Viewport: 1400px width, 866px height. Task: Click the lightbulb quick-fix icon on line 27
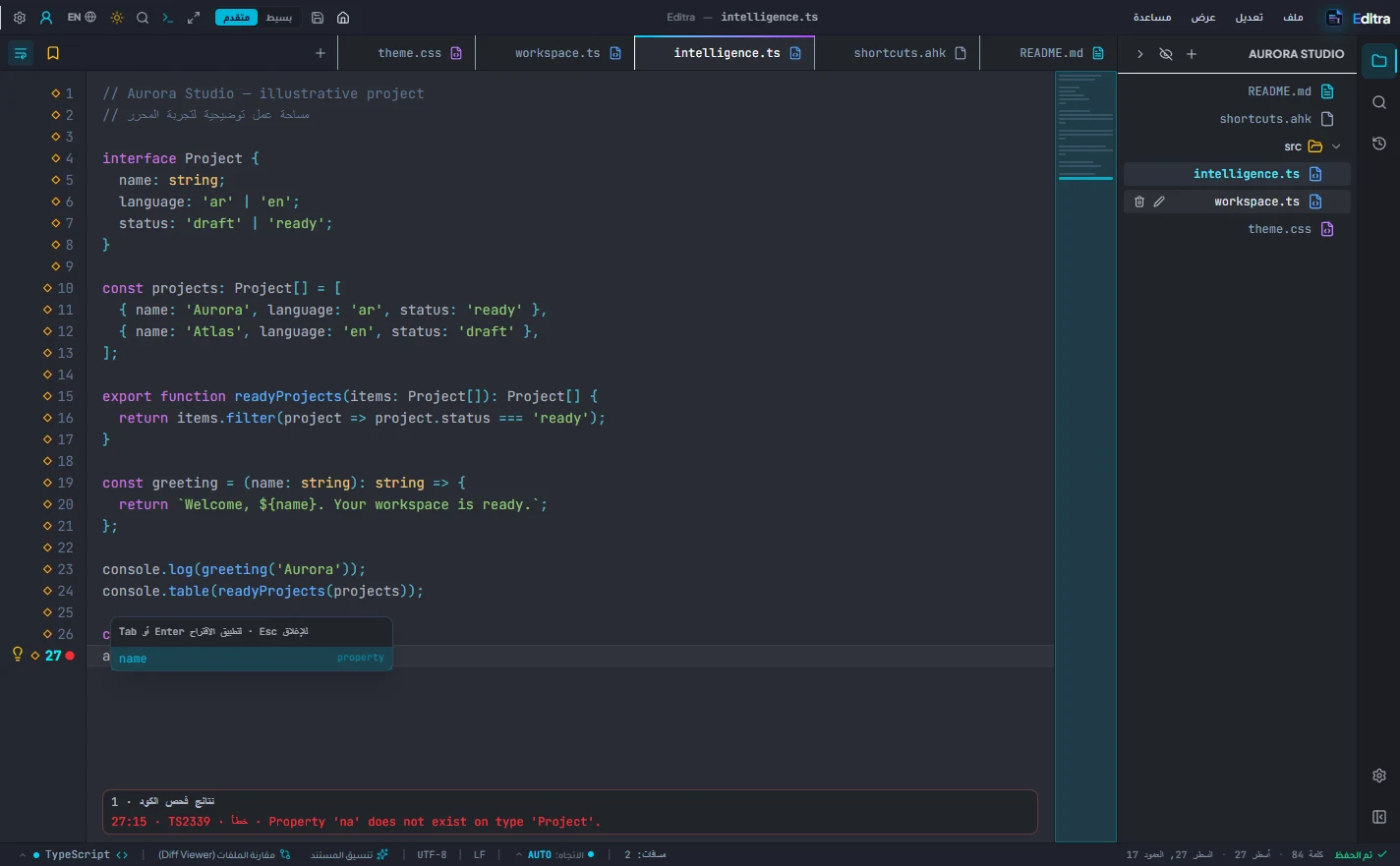pyautogui.click(x=17, y=655)
